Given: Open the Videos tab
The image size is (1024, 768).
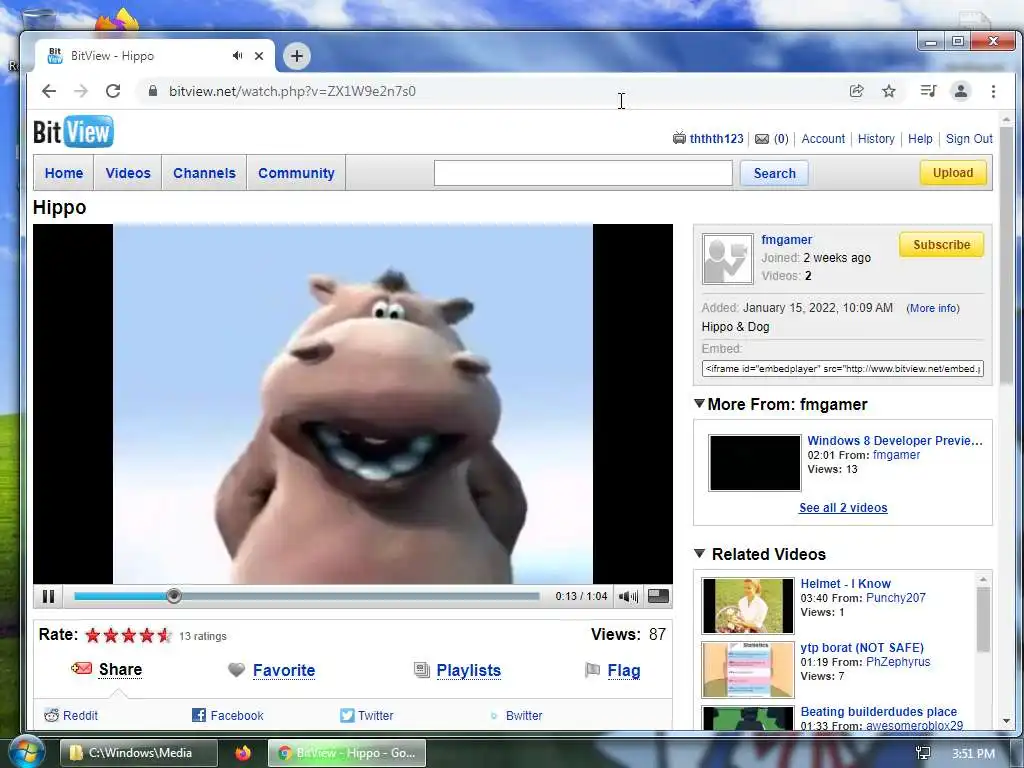Looking at the screenshot, I should click(x=128, y=173).
